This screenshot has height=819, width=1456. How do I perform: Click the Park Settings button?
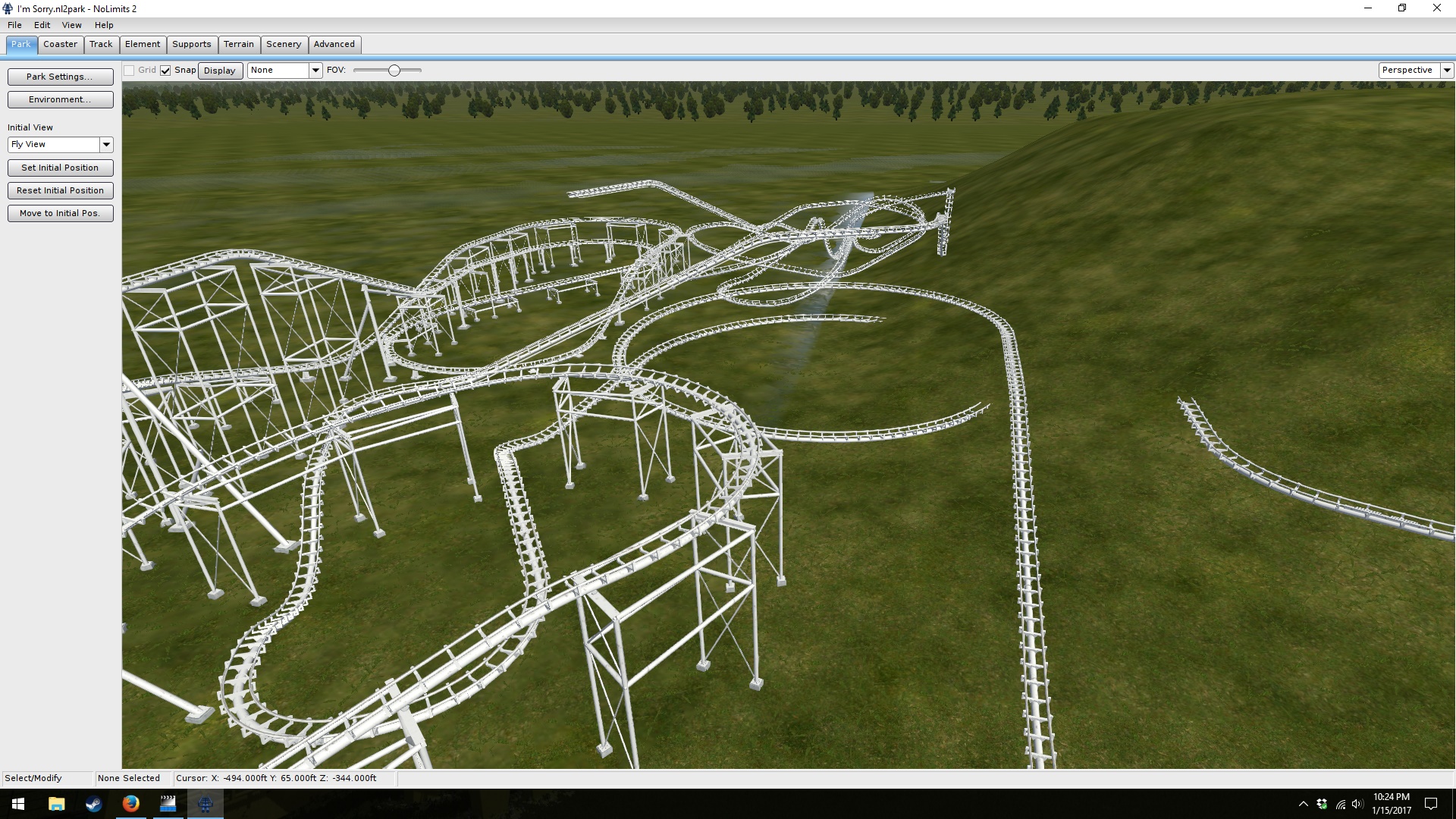pyautogui.click(x=60, y=77)
